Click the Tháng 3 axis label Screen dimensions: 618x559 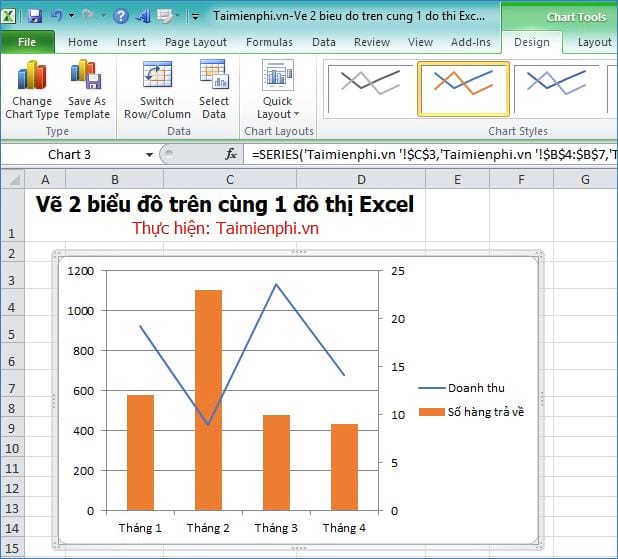click(276, 528)
